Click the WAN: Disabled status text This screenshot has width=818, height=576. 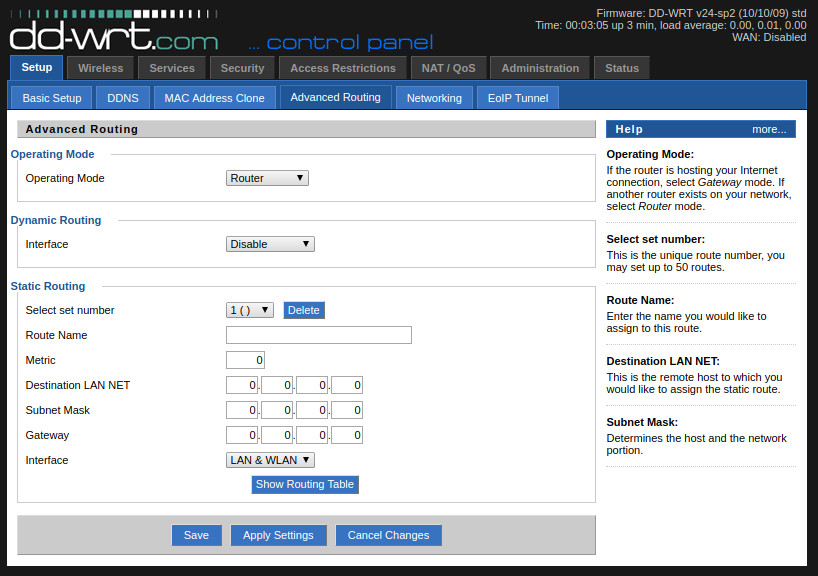(x=769, y=37)
